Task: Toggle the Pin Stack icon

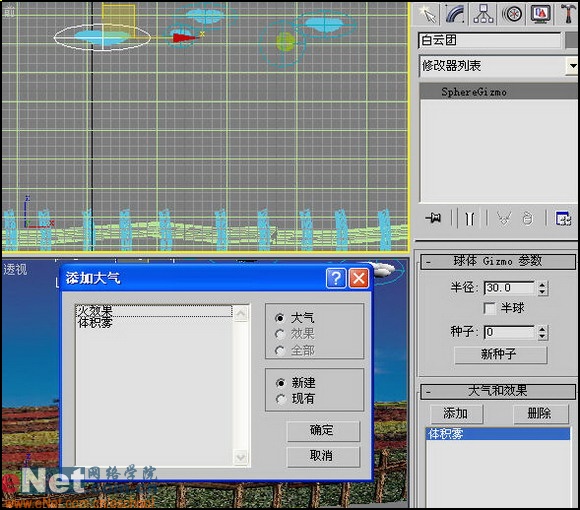Action: [433, 218]
